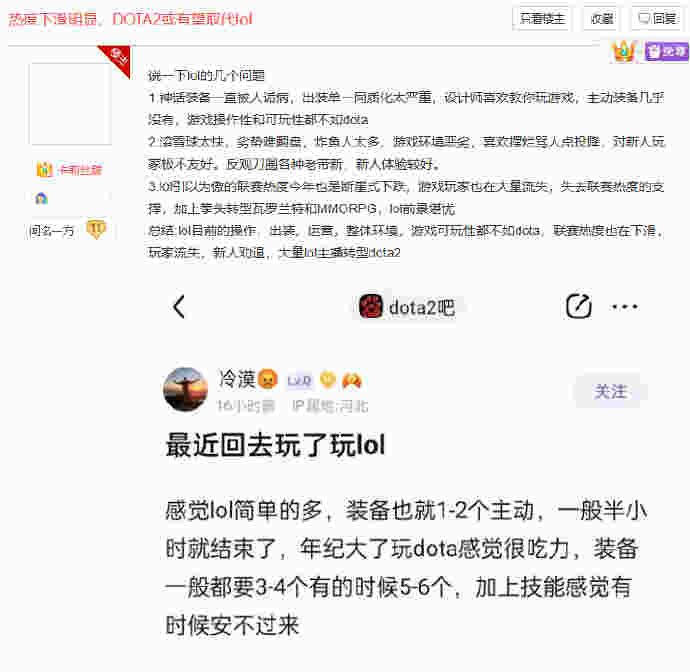This screenshot has width=690, height=672.
Task: Click the yellow level badge near 闻名一方
Action: coord(96,229)
